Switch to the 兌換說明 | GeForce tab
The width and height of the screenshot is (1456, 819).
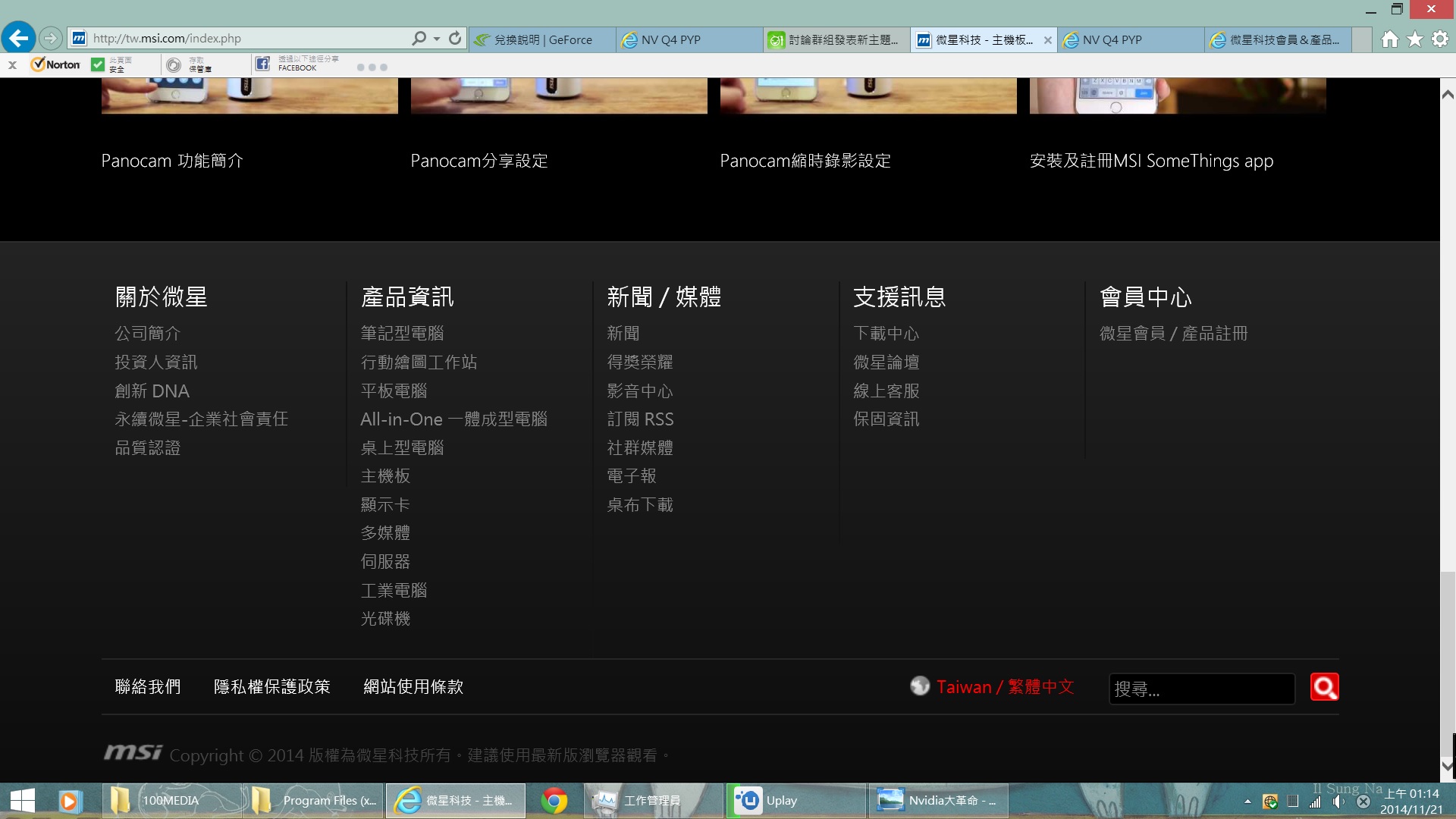point(542,39)
